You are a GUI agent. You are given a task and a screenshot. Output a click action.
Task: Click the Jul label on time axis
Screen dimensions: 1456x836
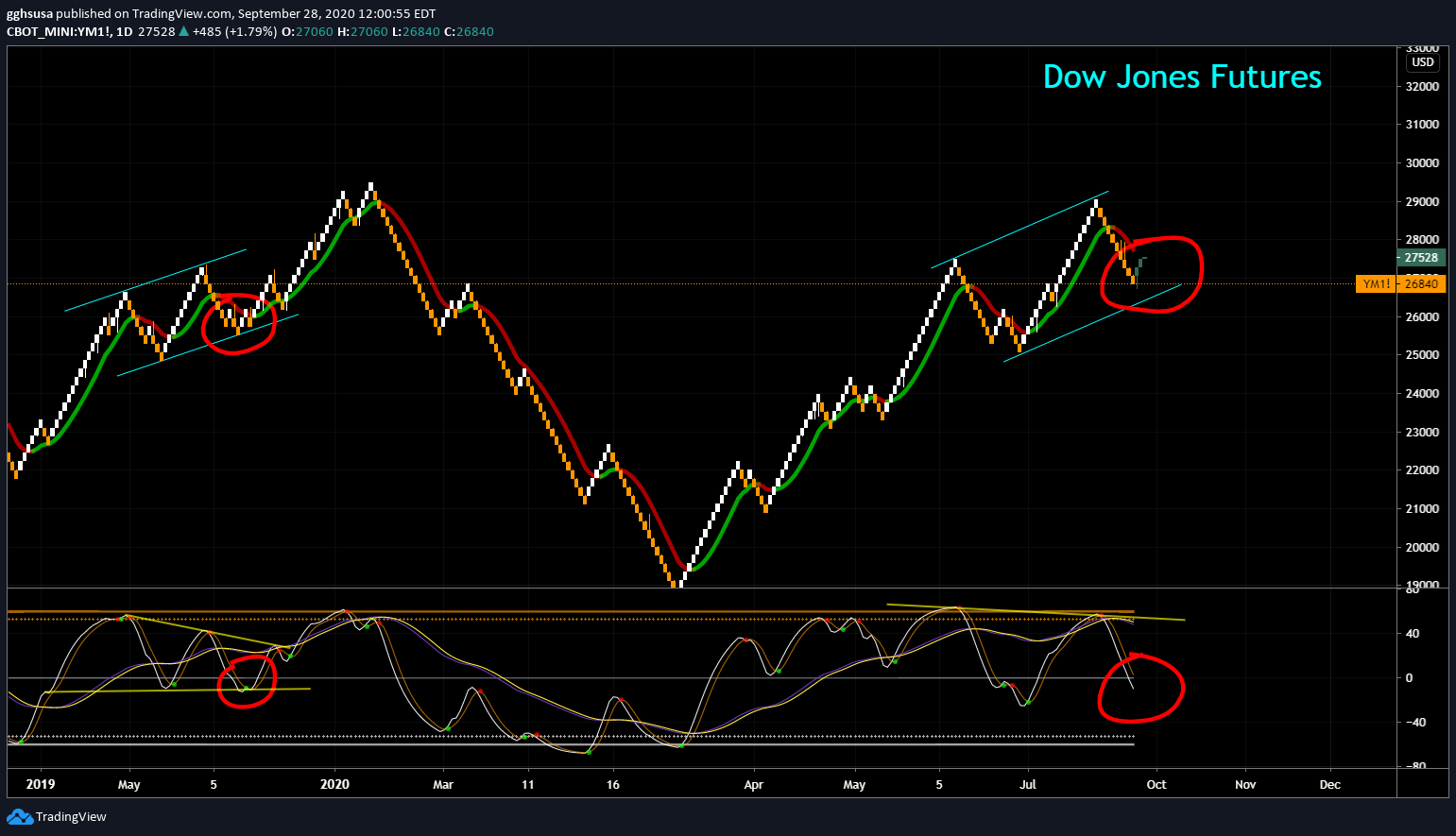click(1028, 784)
